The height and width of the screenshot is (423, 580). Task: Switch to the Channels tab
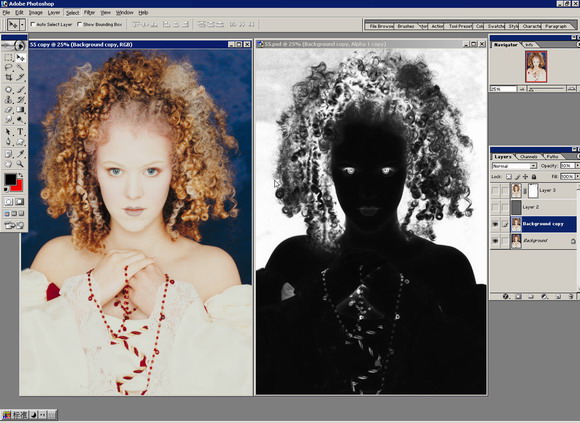[x=529, y=157]
